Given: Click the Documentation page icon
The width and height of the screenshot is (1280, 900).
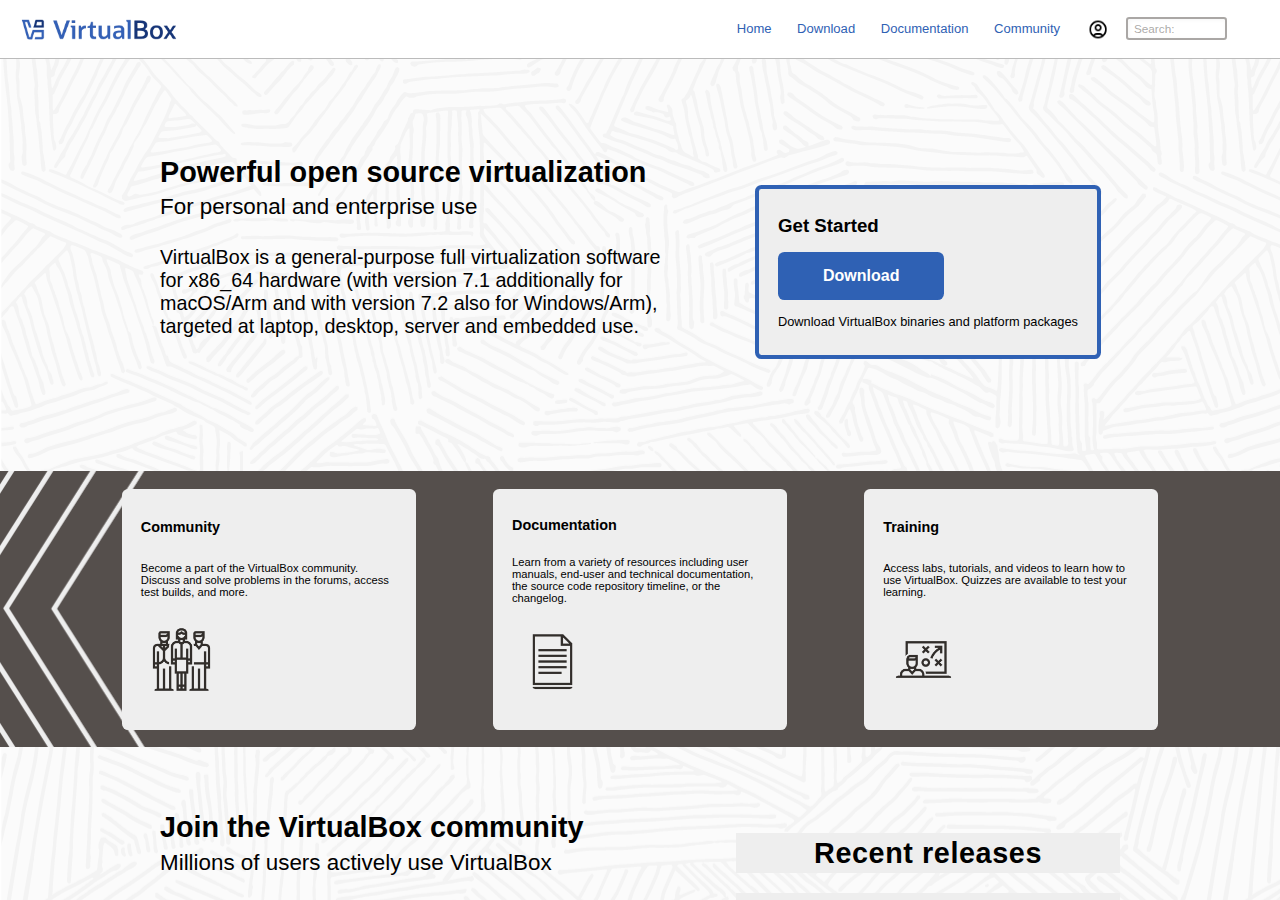Looking at the screenshot, I should tap(552, 661).
